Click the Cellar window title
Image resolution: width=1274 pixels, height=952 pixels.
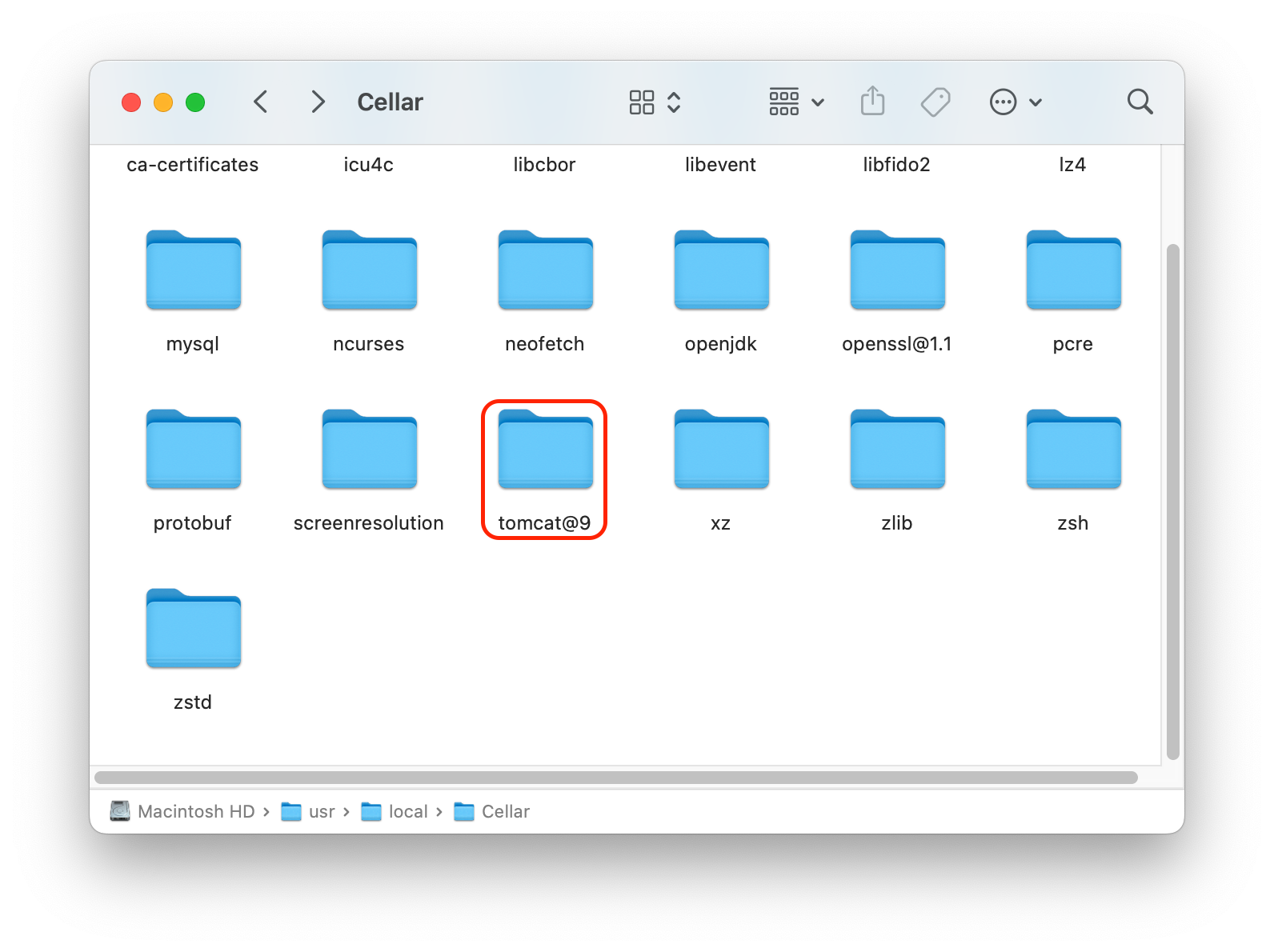(390, 102)
